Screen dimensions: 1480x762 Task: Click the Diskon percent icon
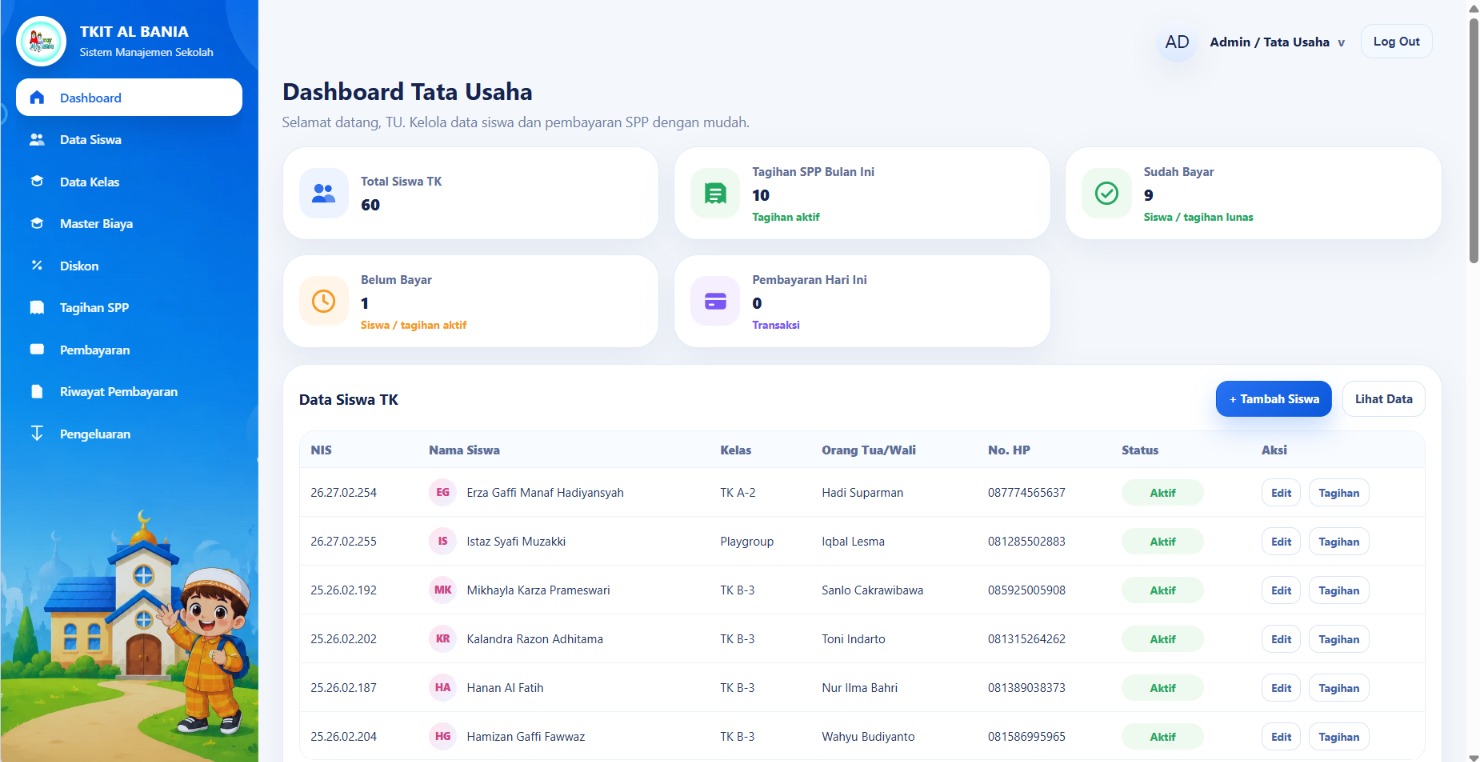pos(37,266)
